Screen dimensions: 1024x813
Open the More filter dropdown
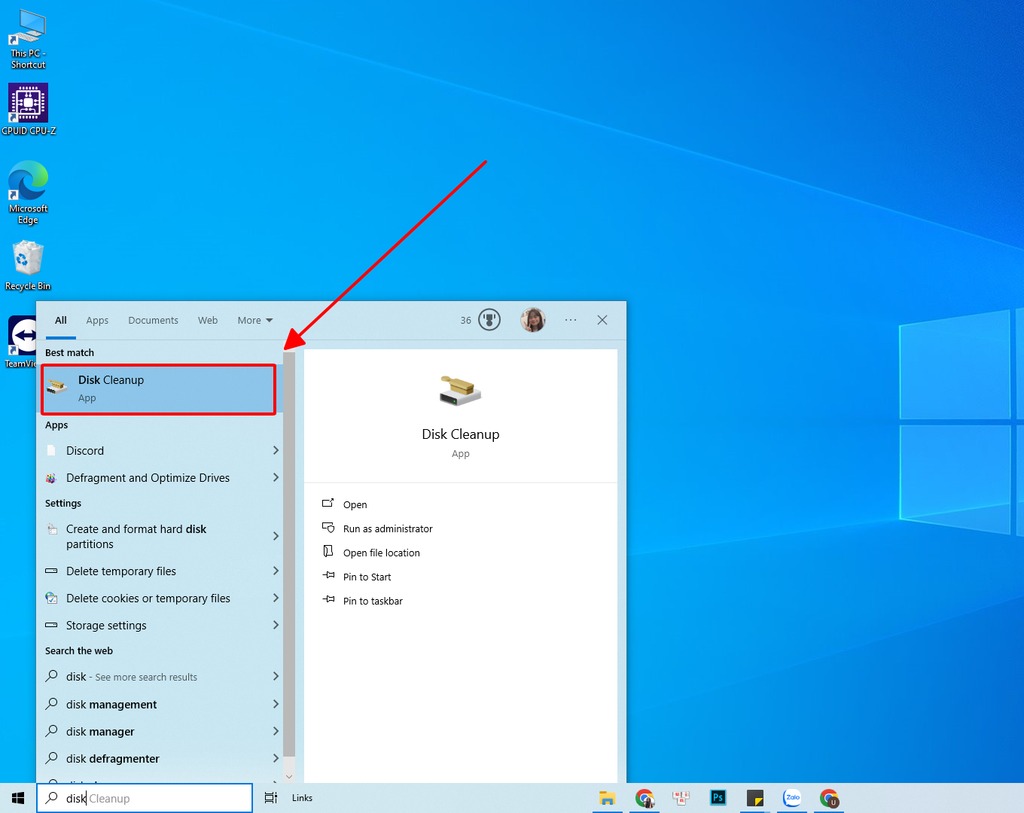coord(255,320)
